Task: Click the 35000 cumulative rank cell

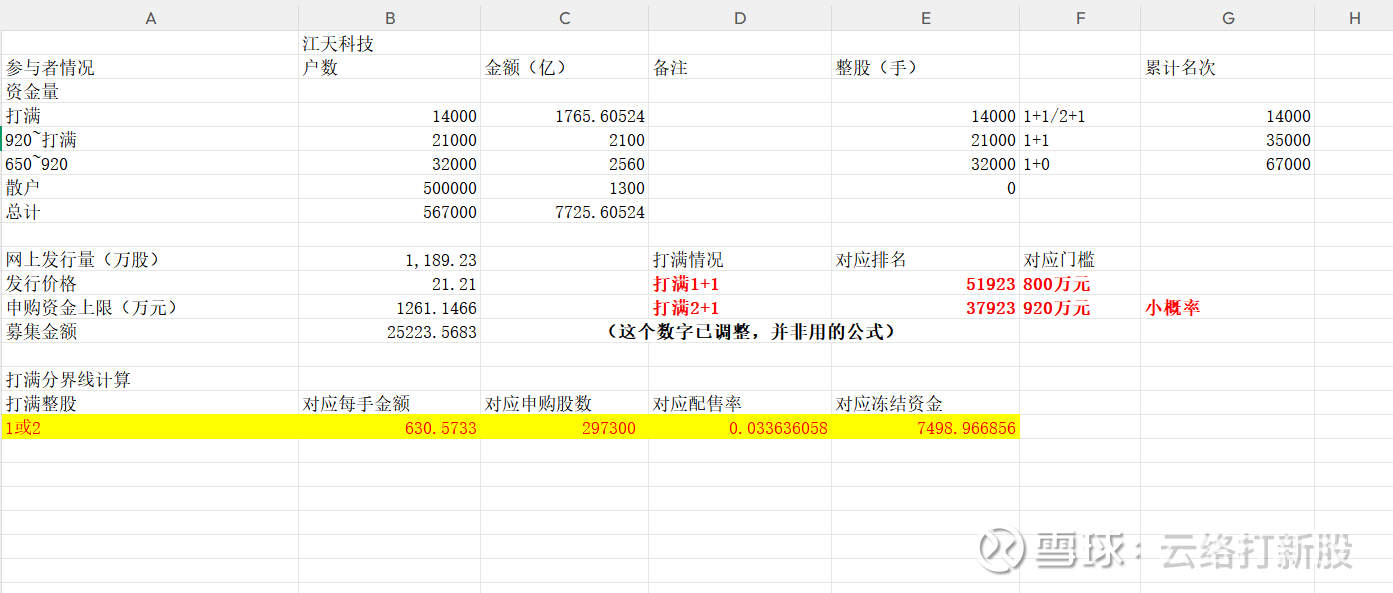Action: [1227, 139]
